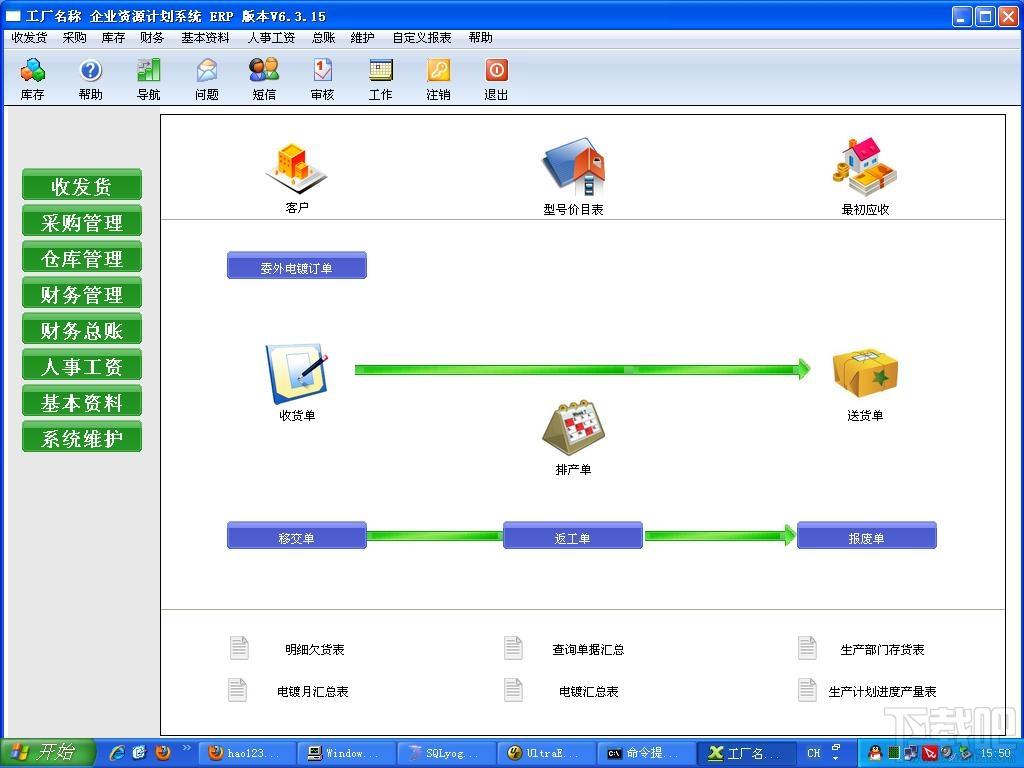This screenshot has width=1024, height=768.
Task: Launch Internet Explorer from quick launch bar
Action: [x=118, y=753]
